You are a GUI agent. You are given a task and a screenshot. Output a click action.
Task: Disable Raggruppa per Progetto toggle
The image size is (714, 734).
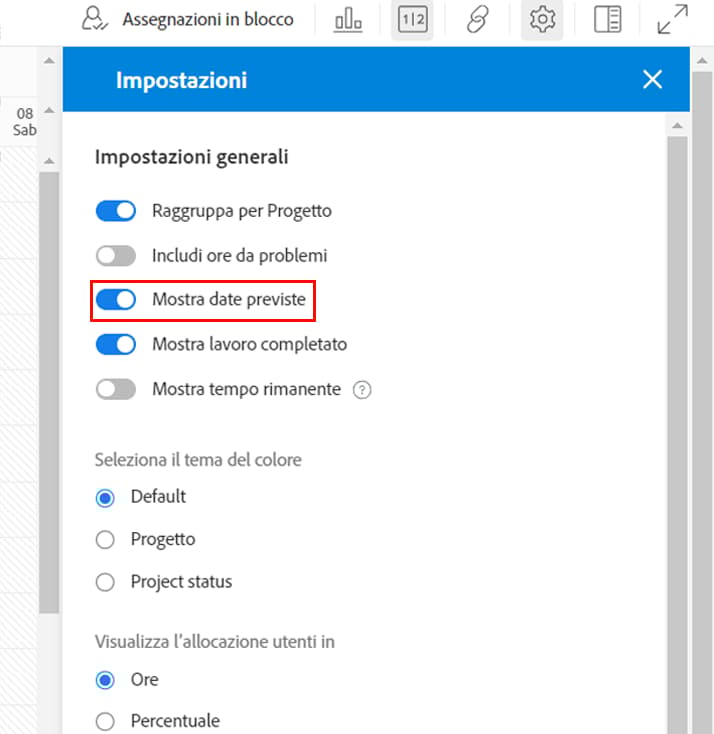116,211
